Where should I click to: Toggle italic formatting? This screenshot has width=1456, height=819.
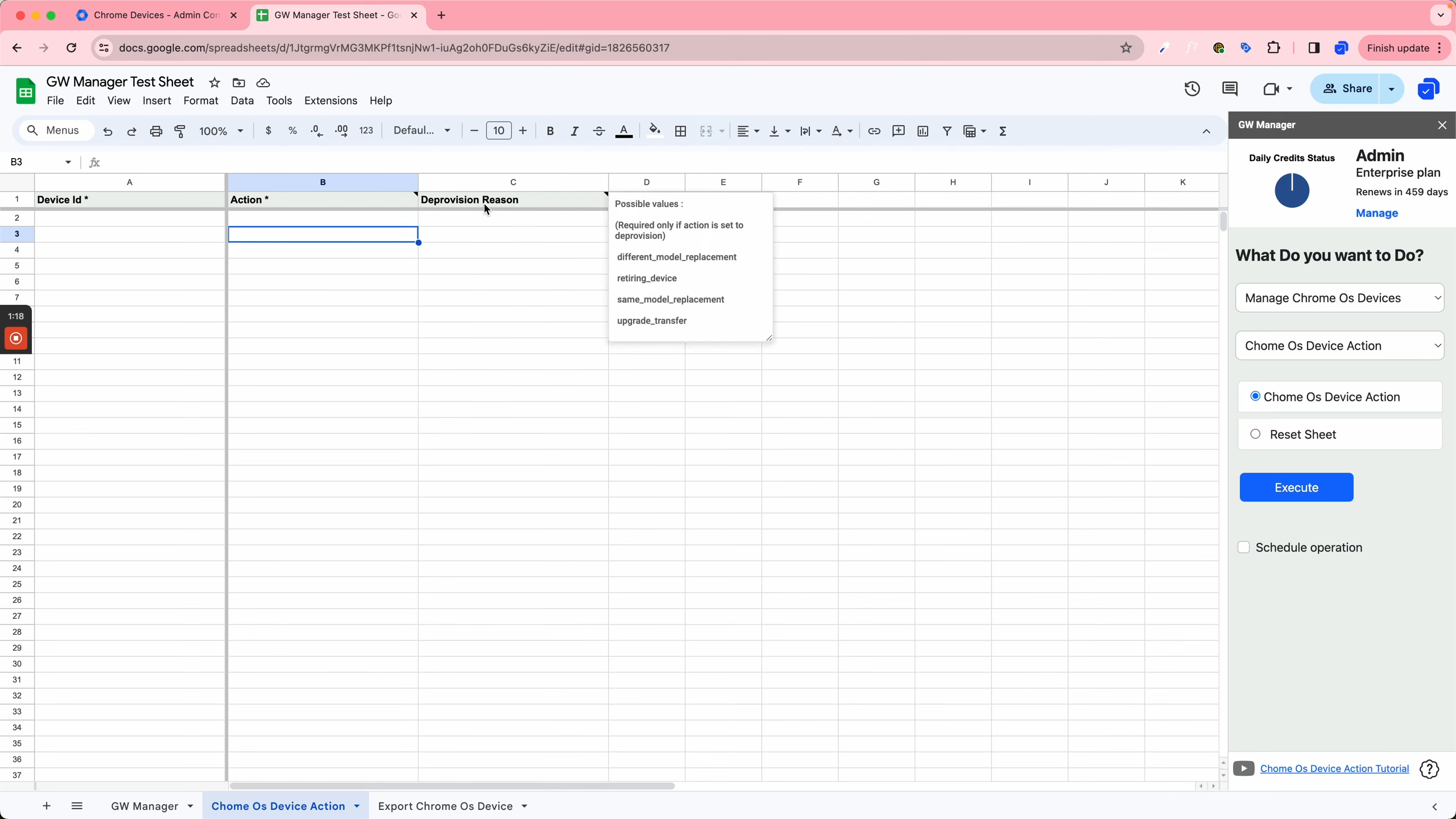pos(574,131)
